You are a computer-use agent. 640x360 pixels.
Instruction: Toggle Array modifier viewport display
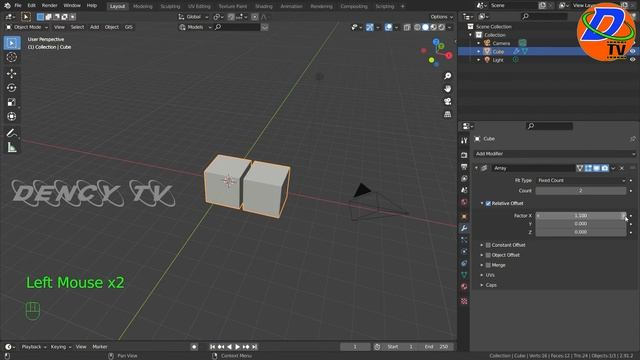point(596,168)
